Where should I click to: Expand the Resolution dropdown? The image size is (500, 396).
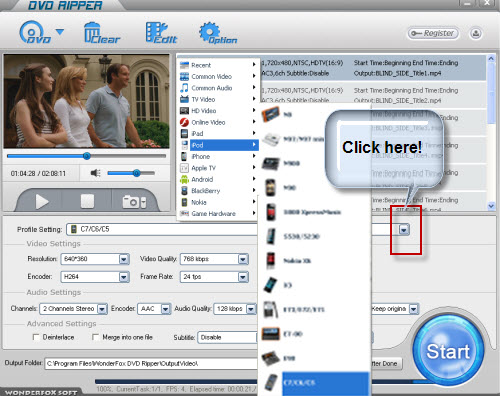click(x=124, y=259)
